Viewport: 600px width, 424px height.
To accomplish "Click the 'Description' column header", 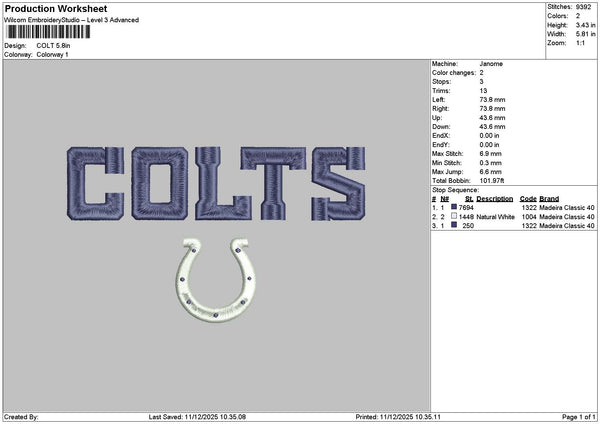I will (494, 199).
